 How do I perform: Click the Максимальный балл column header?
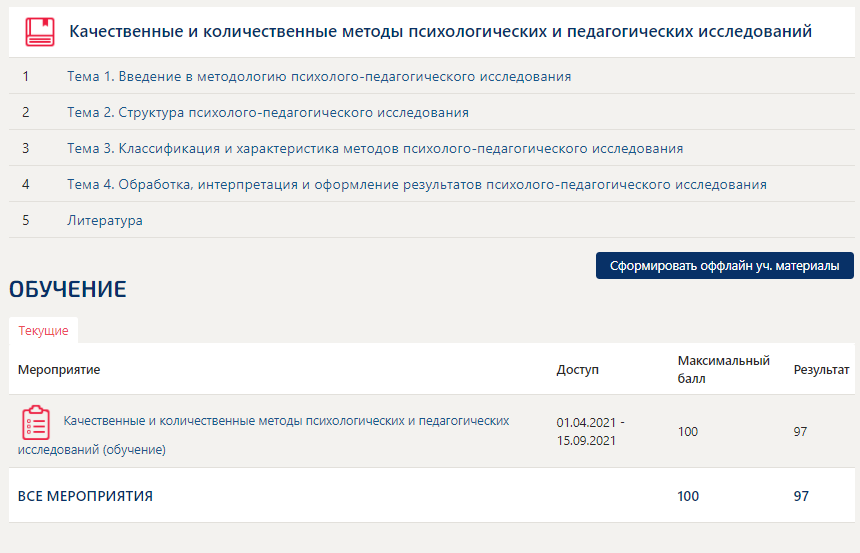click(x=723, y=370)
